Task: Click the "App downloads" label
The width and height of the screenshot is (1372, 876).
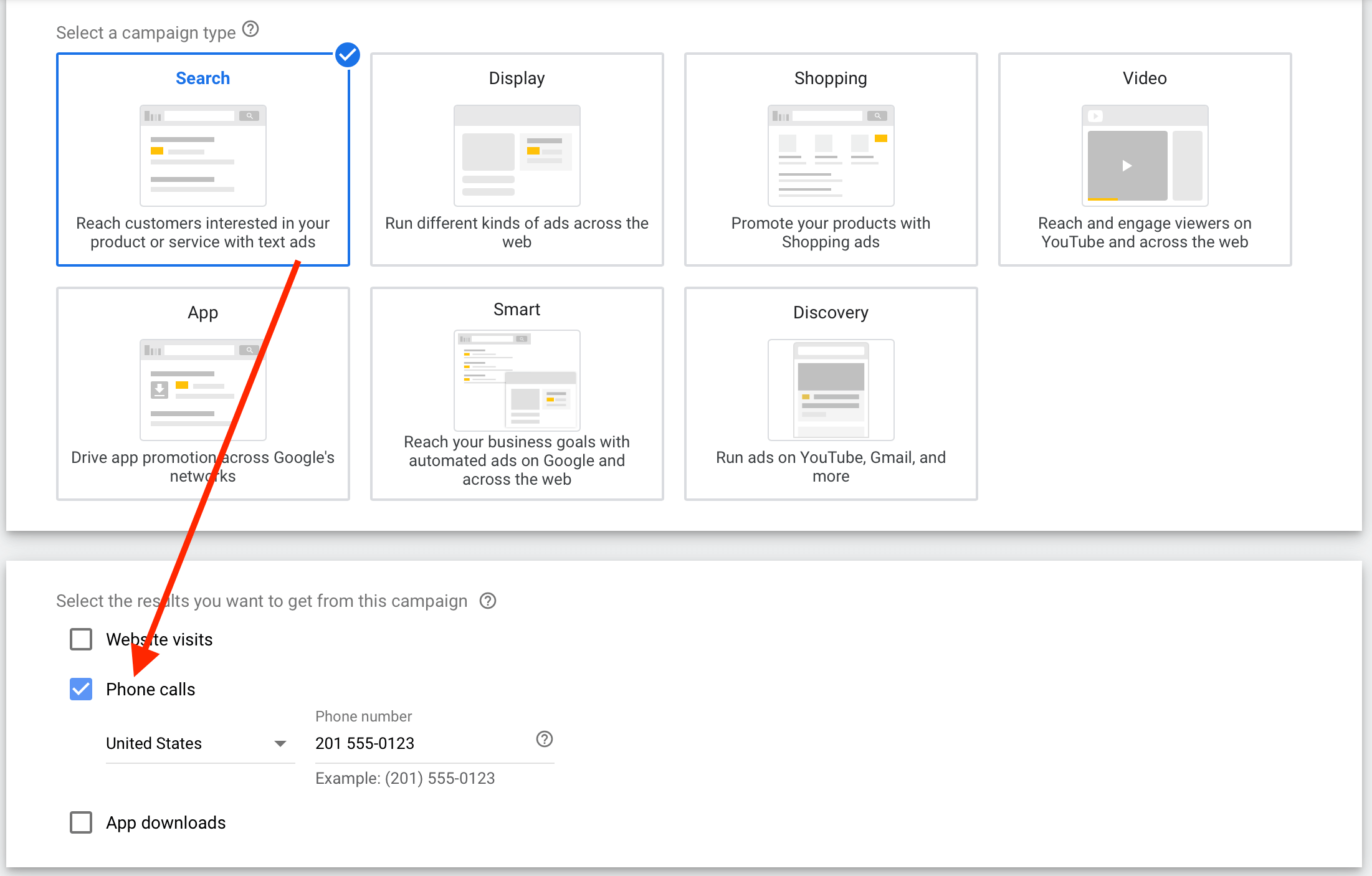Action: (x=166, y=823)
